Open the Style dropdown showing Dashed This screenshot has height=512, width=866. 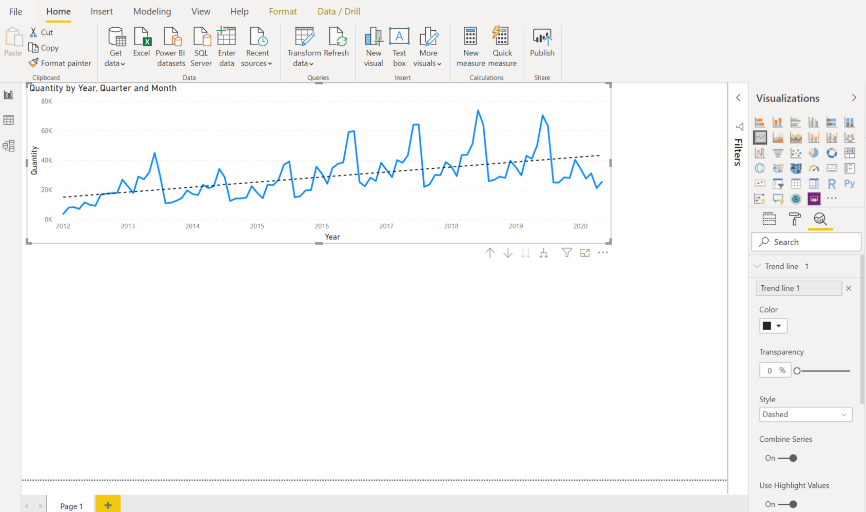[x=806, y=414]
